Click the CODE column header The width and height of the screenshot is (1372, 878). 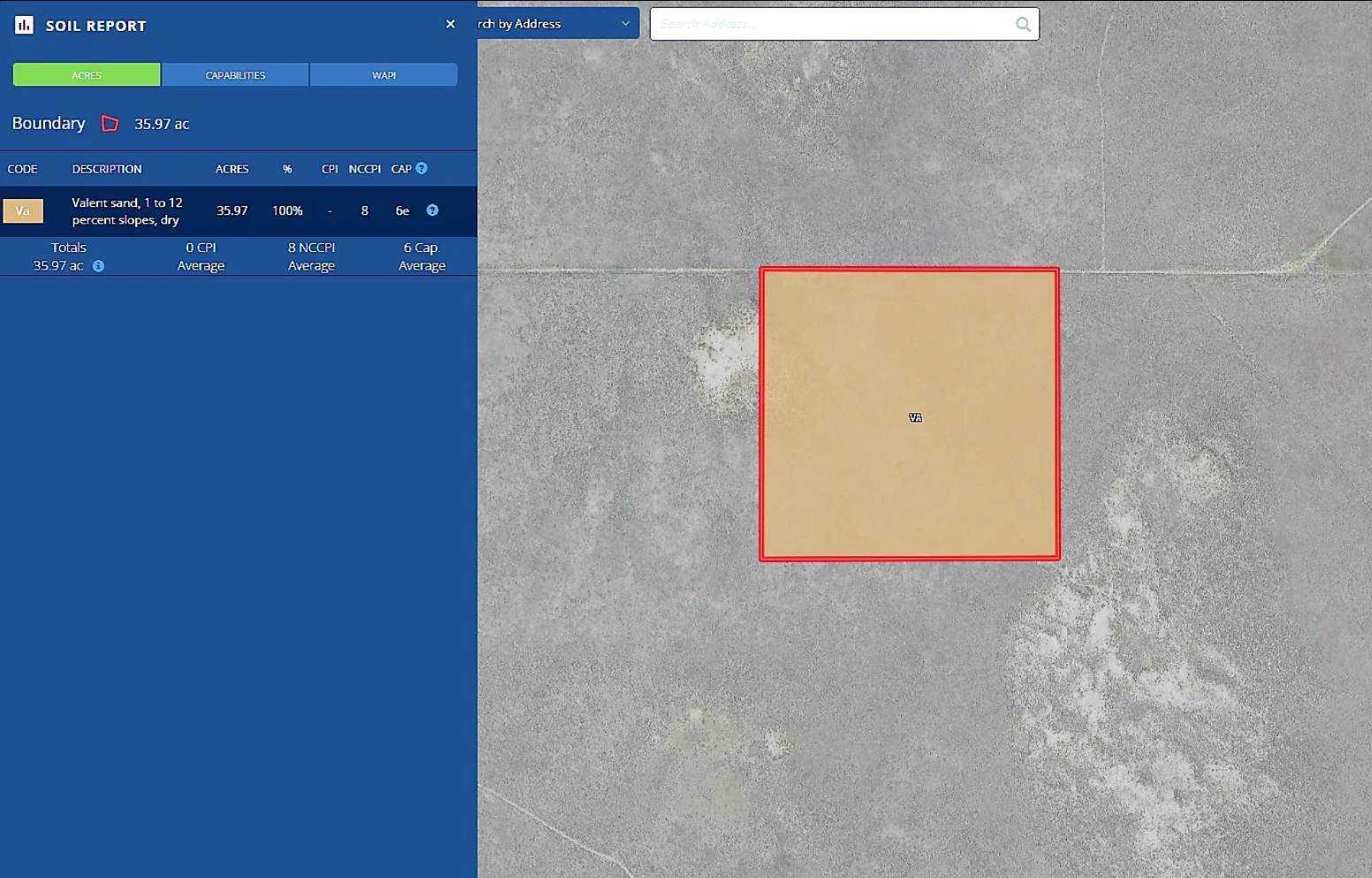tap(22, 169)
